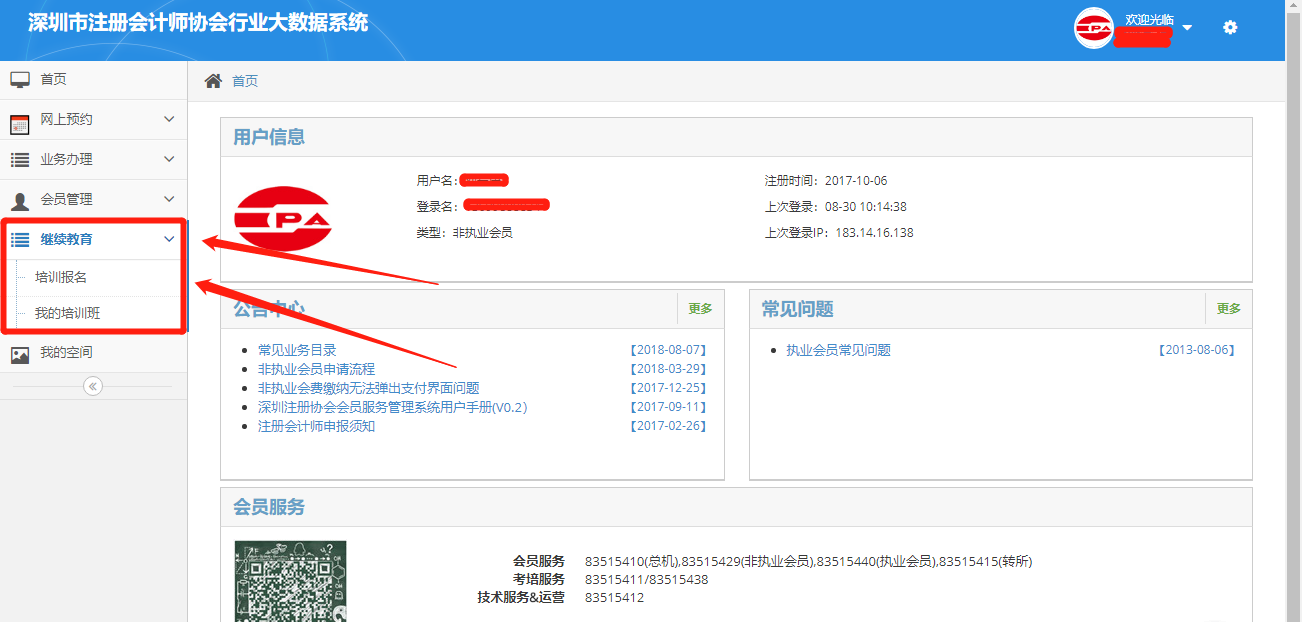This screenshot has height=622, width=1302.
Task: Click 更多 in the 常见问题 panel
Action: click(x=1228, y=309)
